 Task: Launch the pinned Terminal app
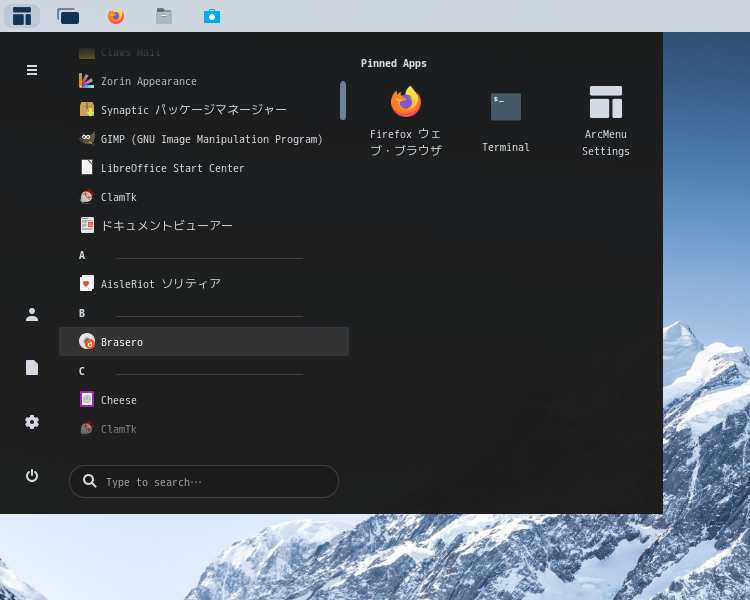(x=506, y=121)
